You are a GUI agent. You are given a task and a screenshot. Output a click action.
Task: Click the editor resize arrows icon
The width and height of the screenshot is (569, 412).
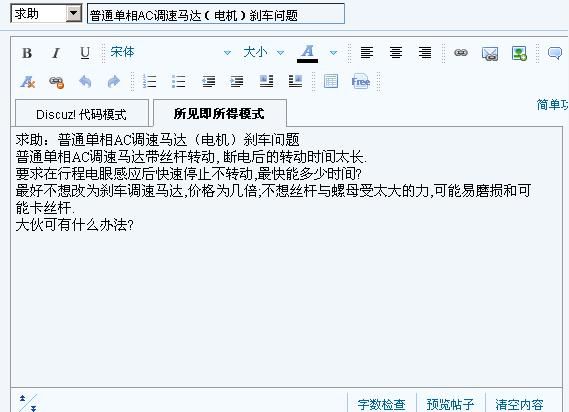pos(28,403)
